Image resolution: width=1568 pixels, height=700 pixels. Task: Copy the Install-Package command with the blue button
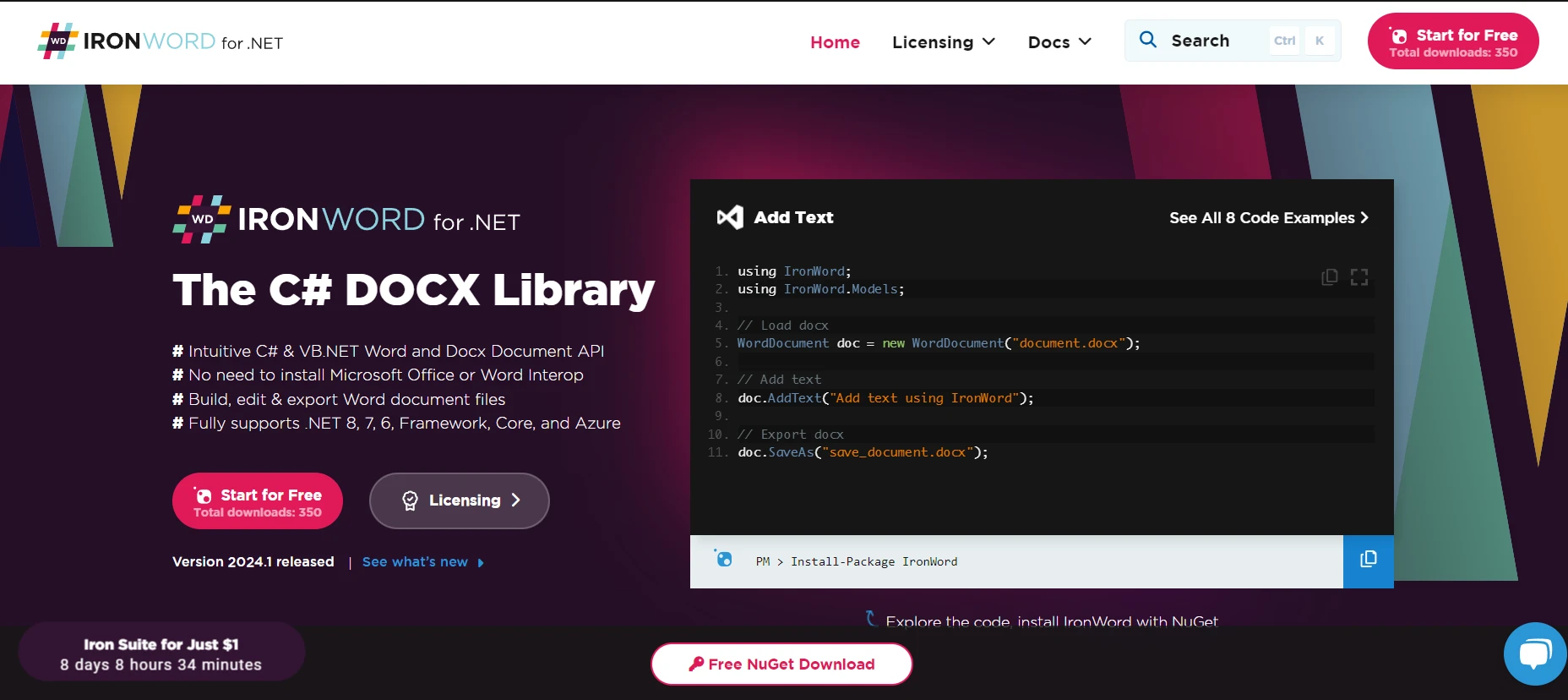(1368, 561)
